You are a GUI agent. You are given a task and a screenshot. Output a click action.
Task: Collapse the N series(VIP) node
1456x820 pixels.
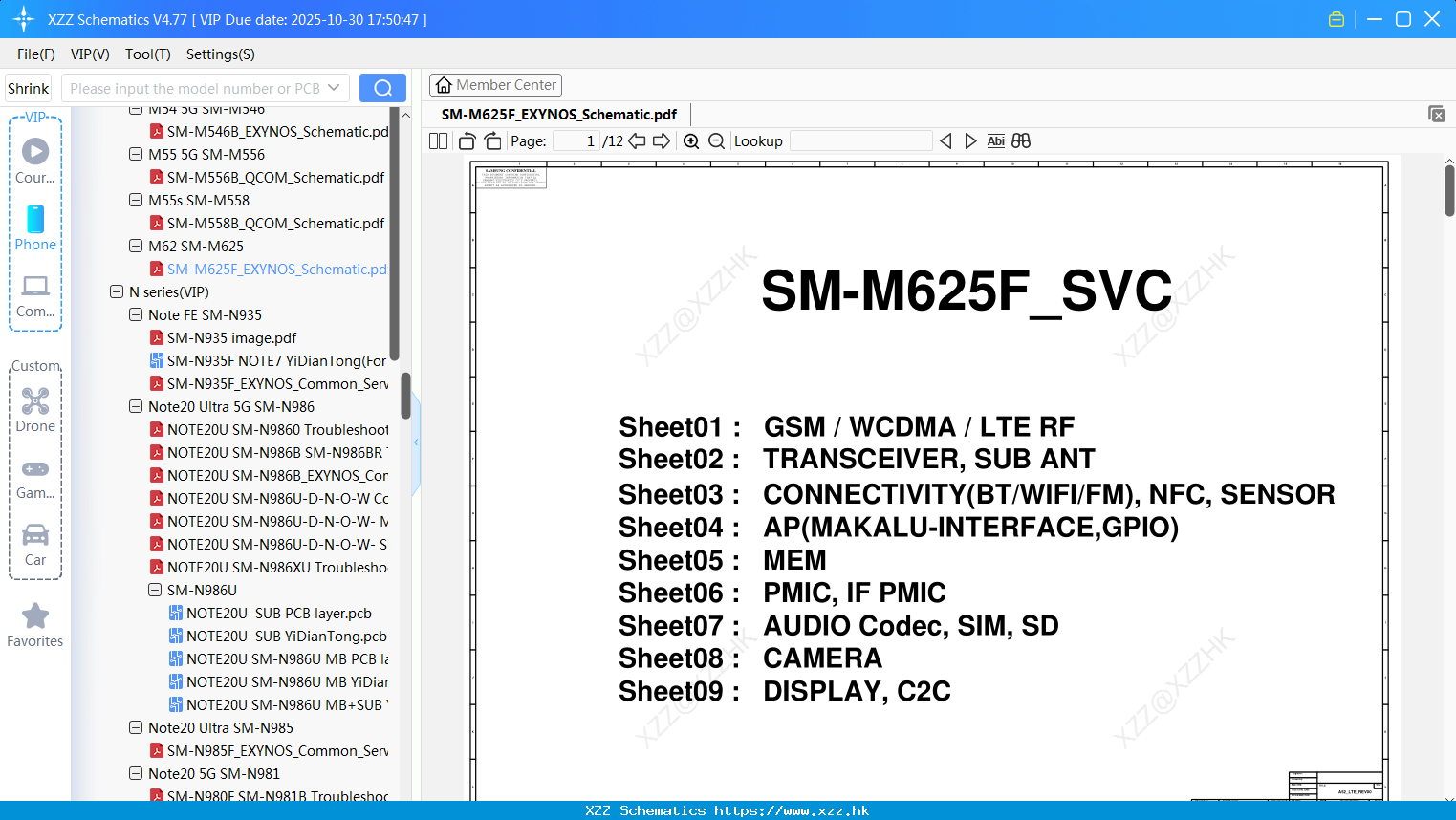pos(117,291)
